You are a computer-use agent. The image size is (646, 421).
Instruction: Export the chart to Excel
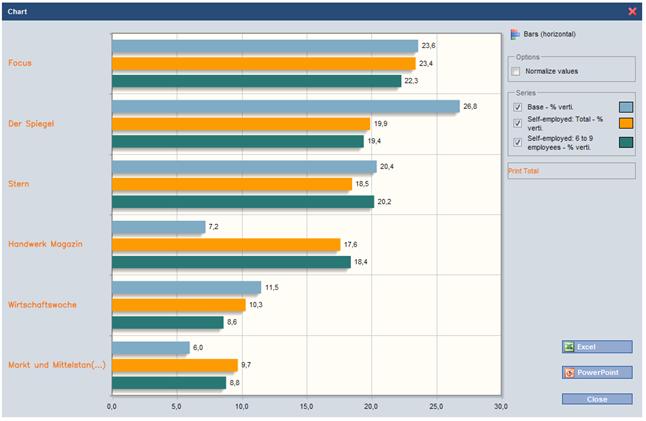tap(597, 347)
